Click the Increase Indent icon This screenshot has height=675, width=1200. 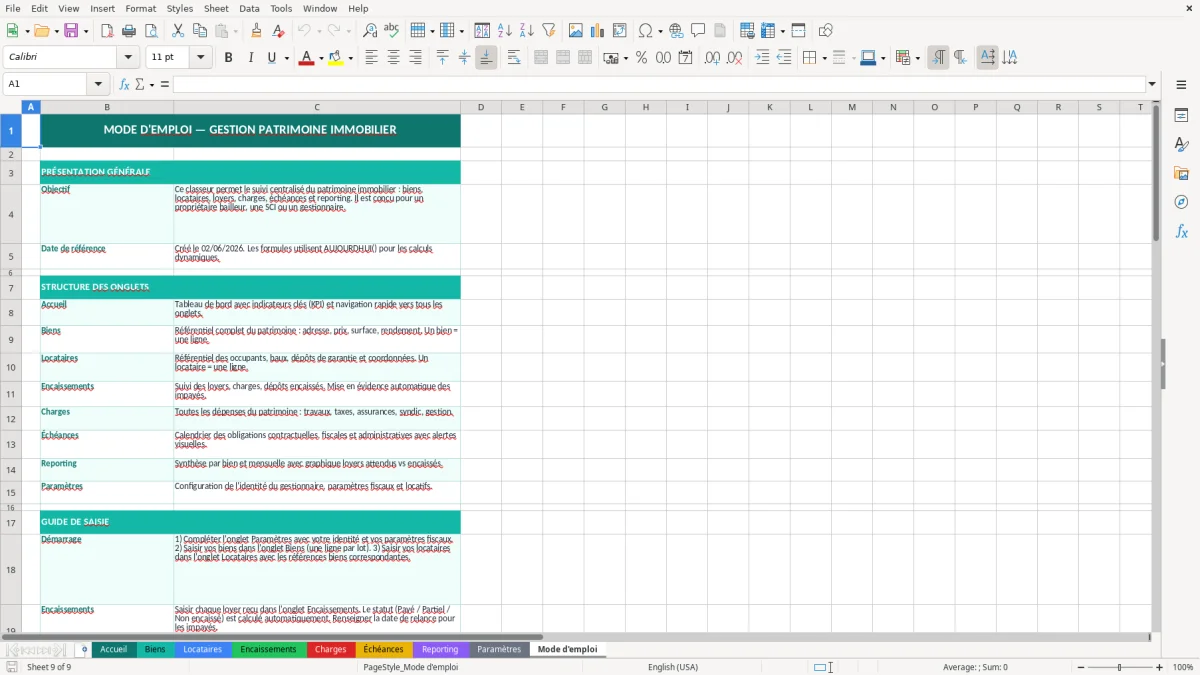(x=762, y=58)
